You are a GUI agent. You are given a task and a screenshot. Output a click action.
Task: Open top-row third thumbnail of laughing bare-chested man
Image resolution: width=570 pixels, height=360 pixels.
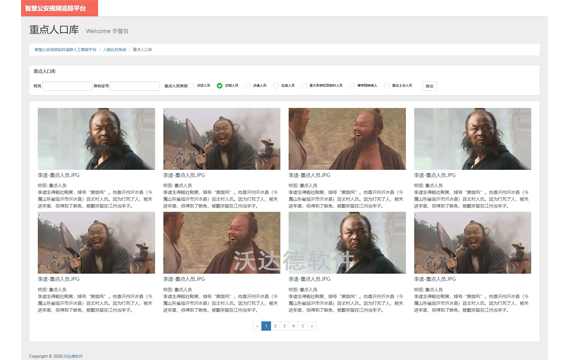pyautogui.click(x=347, y=139)
